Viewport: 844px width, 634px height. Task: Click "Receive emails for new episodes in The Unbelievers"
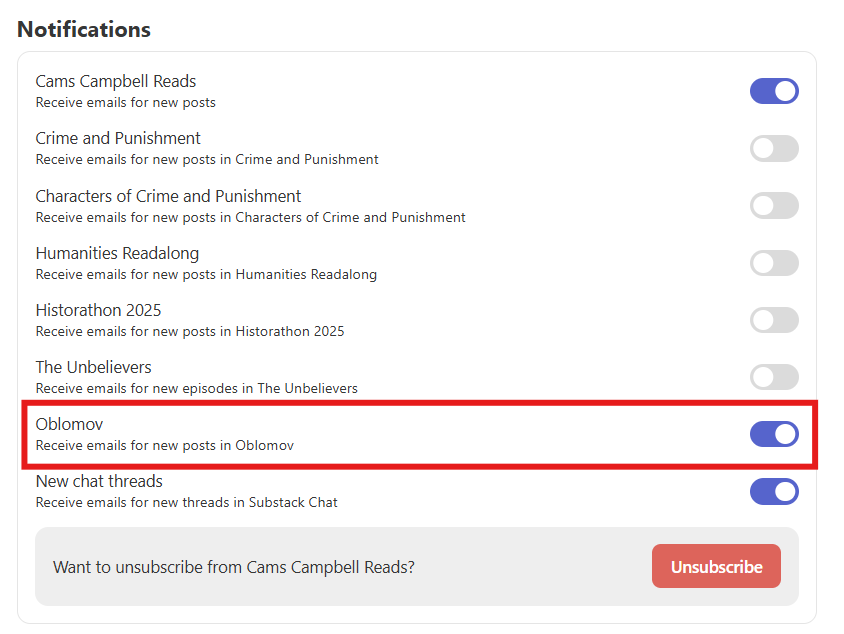click(x=196, y=389)
